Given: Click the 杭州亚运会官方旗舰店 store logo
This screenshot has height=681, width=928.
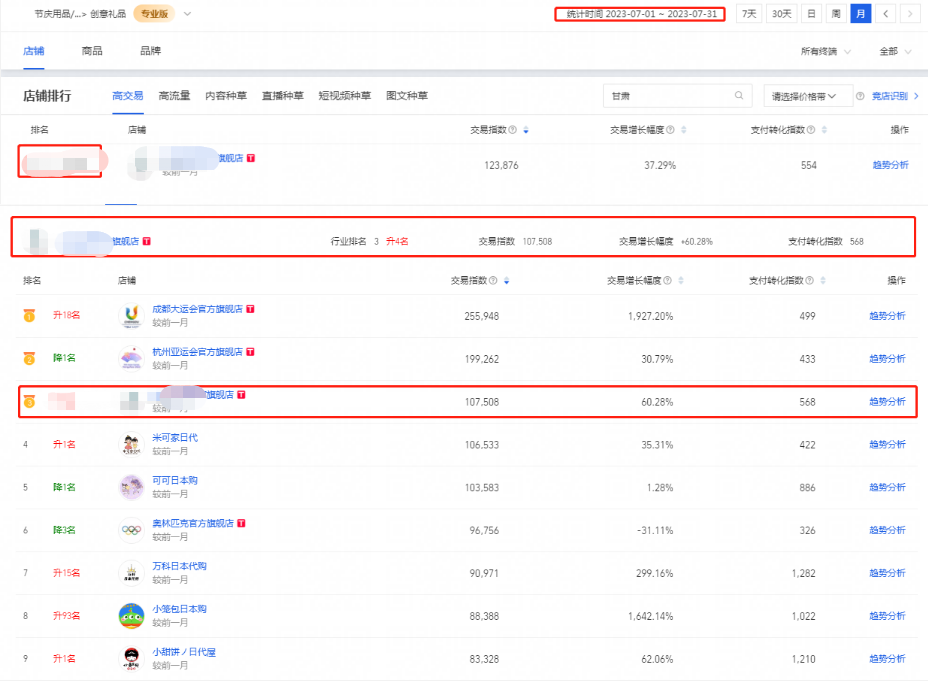Looking at the screenshot, I should 131,359.
